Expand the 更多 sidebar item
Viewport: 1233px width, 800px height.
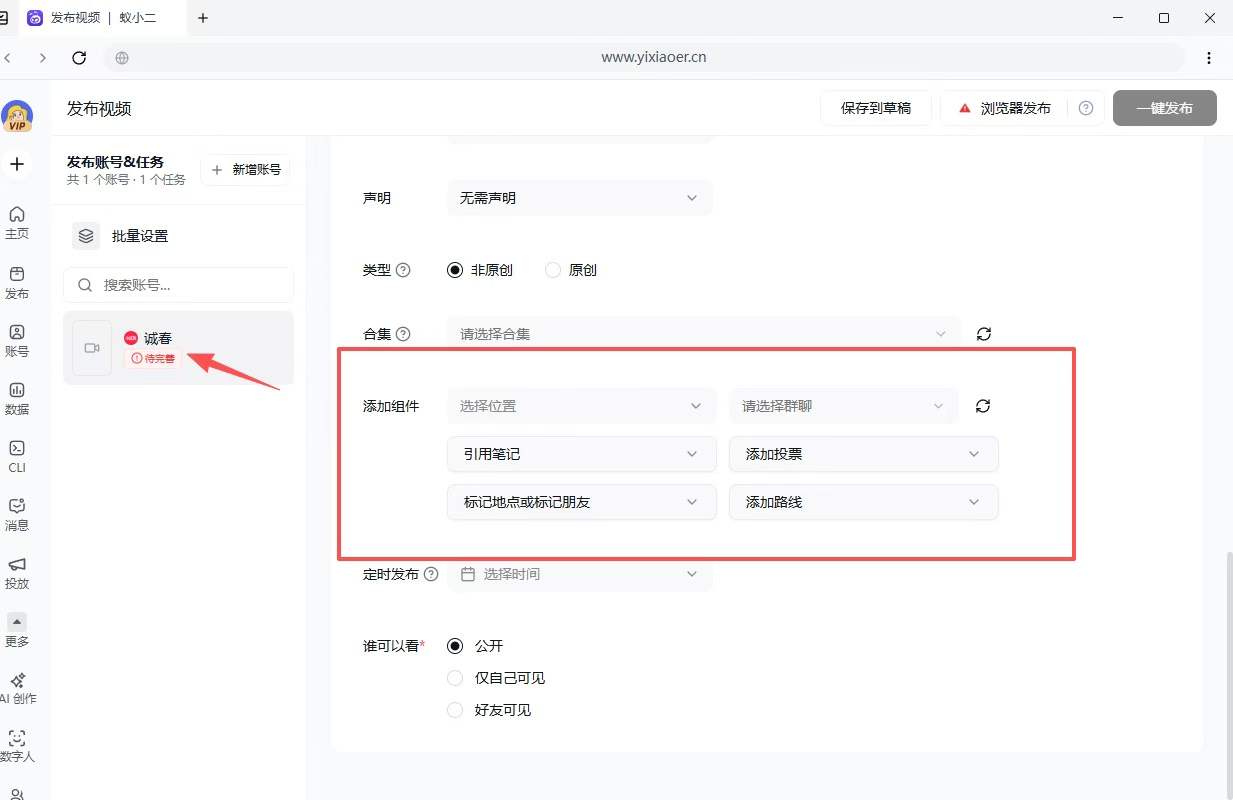[x=16, y=630]
